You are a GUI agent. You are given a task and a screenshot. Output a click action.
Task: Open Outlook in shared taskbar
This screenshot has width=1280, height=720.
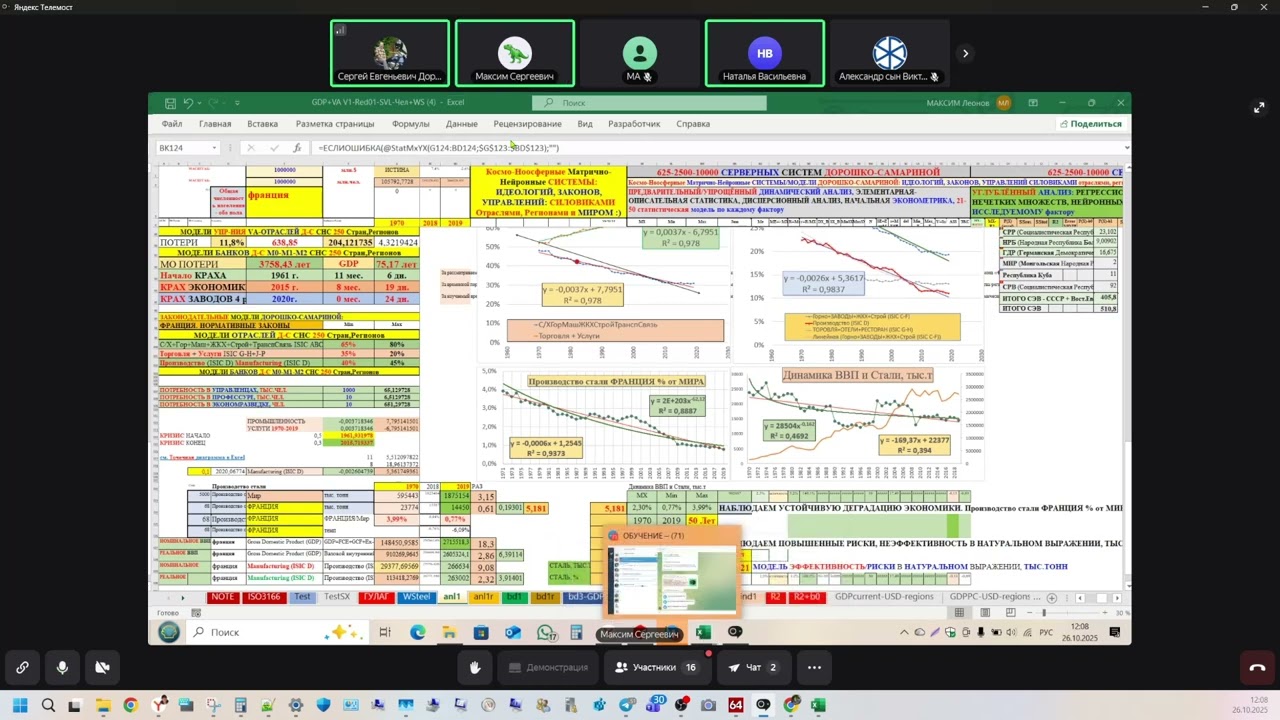pyautogui.click(x=513, y=632)
